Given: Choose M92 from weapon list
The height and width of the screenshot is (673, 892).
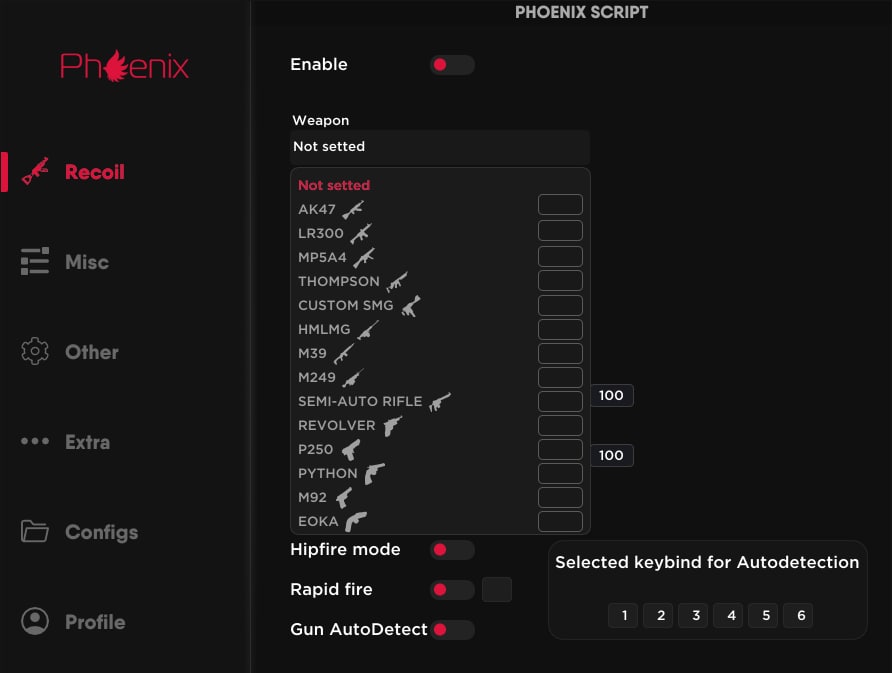Looking at the screenshot, I should [312, 498].
